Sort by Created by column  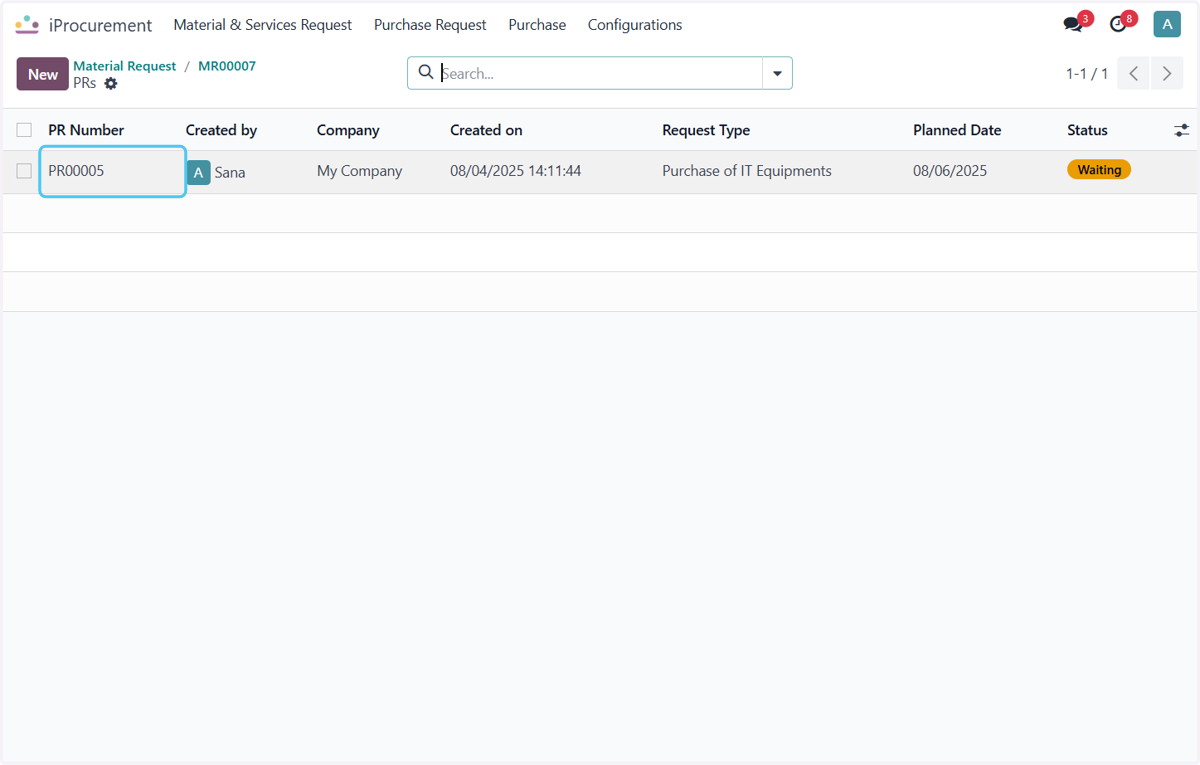221,130
